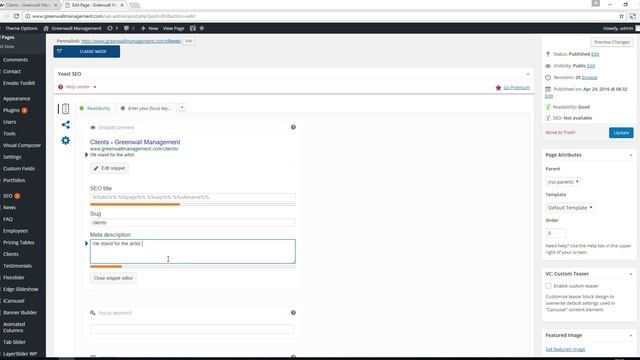Click the SEO title length progress bar

click(x=193, y=204)
